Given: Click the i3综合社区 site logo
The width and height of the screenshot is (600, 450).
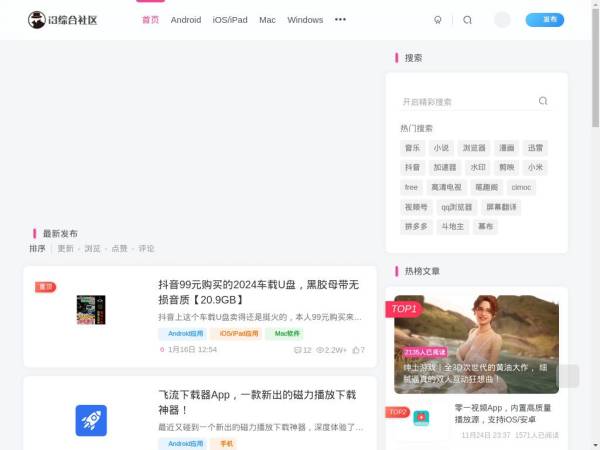Looking at the screenshot, I should tap(64, 20).
